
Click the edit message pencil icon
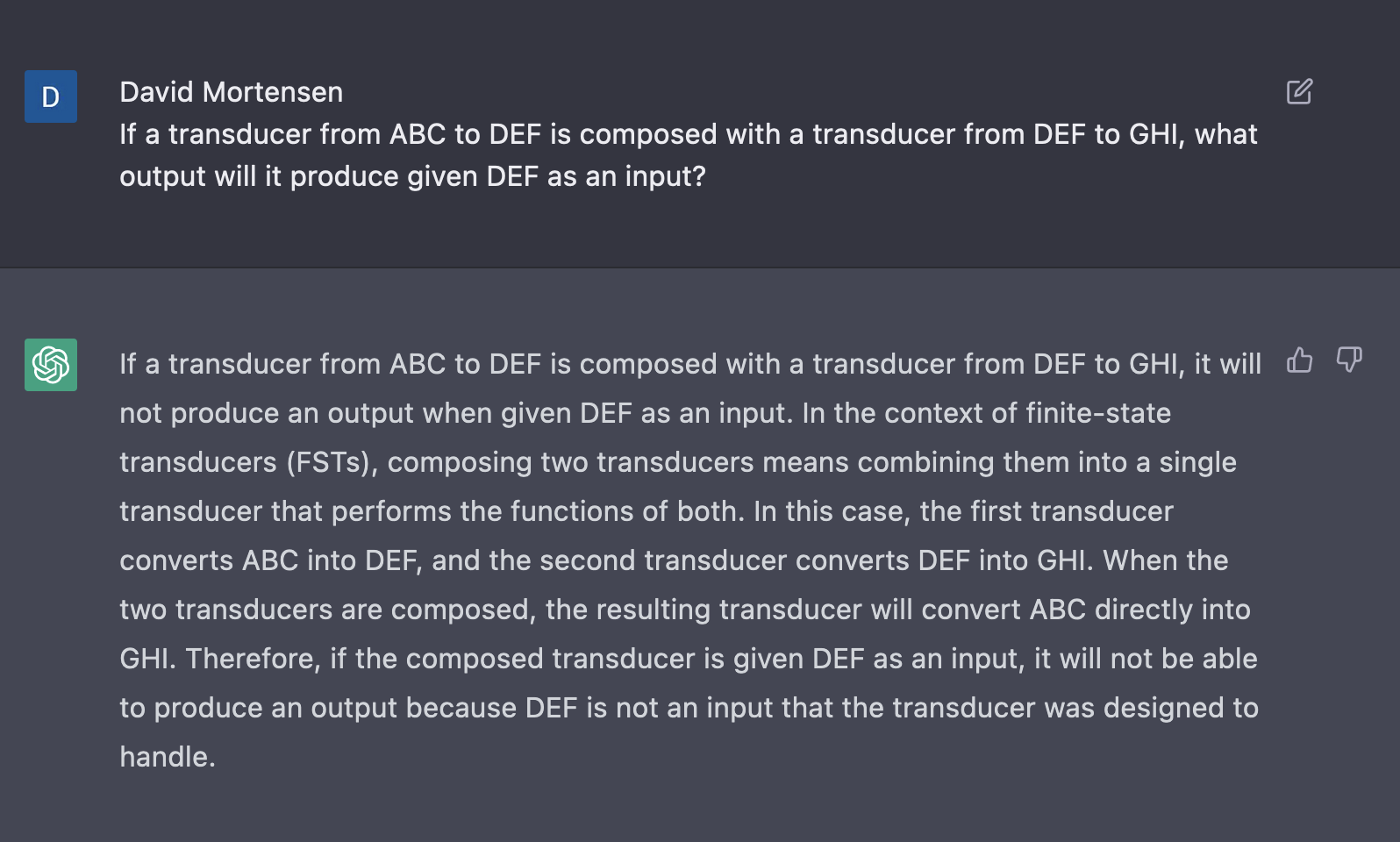click(1299, 91)
